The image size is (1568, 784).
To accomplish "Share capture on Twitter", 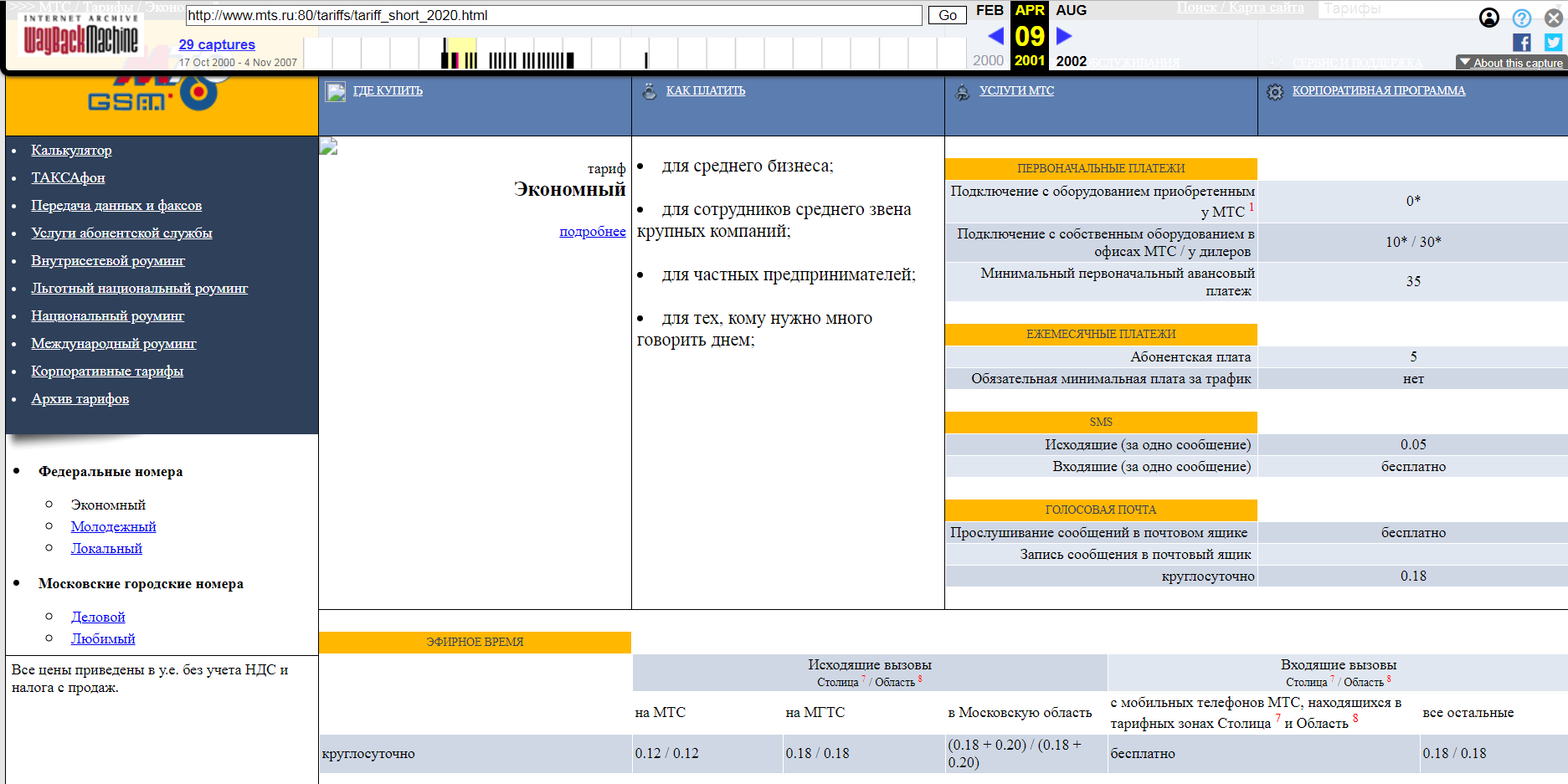I will [1554, 43].
